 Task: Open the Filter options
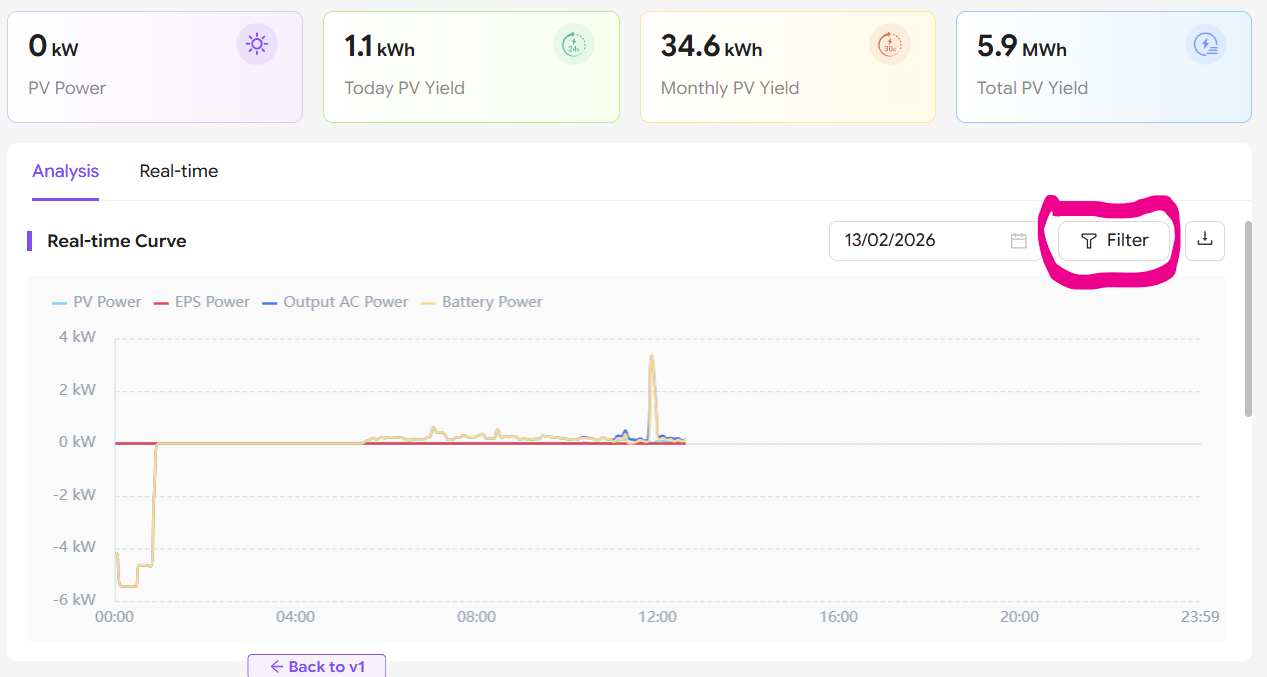[1114, 241]
